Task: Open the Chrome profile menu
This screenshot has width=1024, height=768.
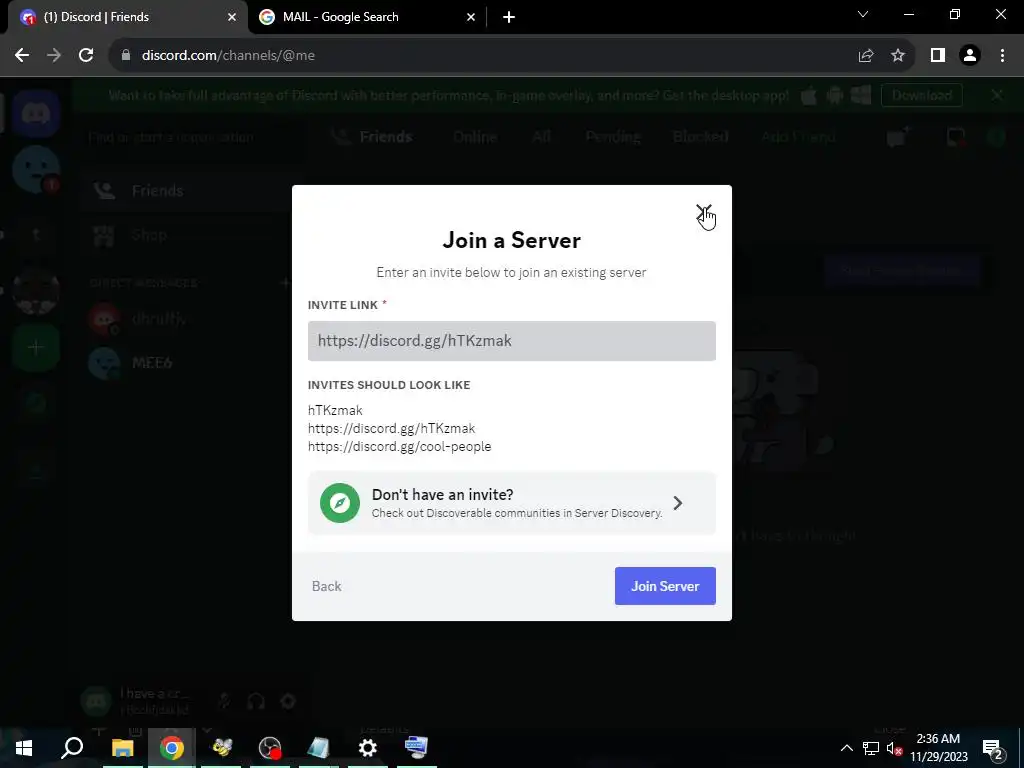Action: pyautogui.click(x=970, y=56)
